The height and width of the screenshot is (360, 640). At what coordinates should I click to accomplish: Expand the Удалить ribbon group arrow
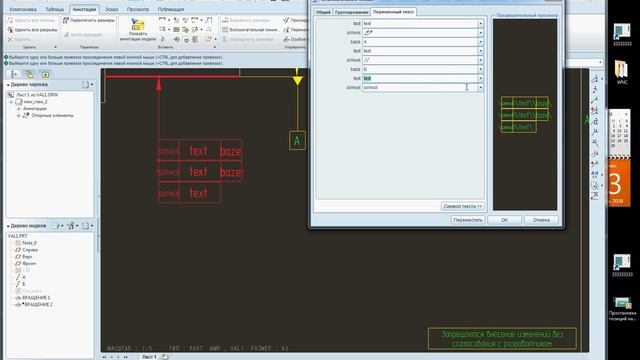click(x=55, y=47)
